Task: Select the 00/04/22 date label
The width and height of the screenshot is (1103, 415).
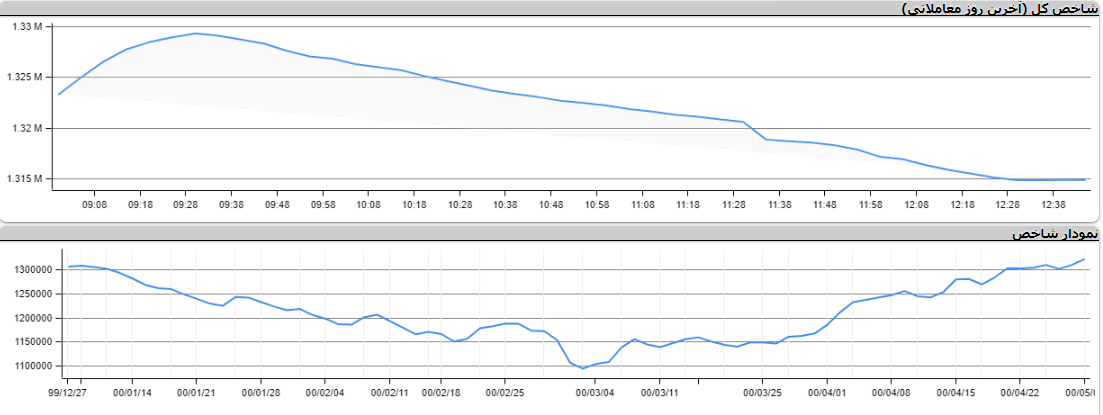Action: click(1019, 392)
